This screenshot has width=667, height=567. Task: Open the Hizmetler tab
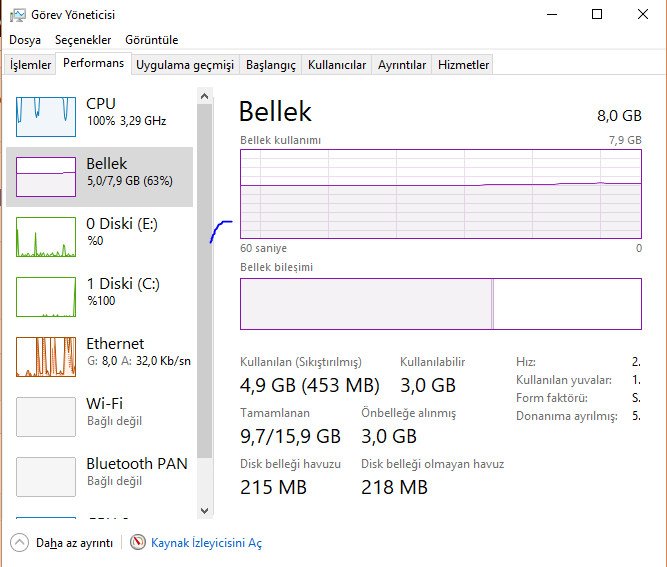pyautogui.click(x=463, y=65)
